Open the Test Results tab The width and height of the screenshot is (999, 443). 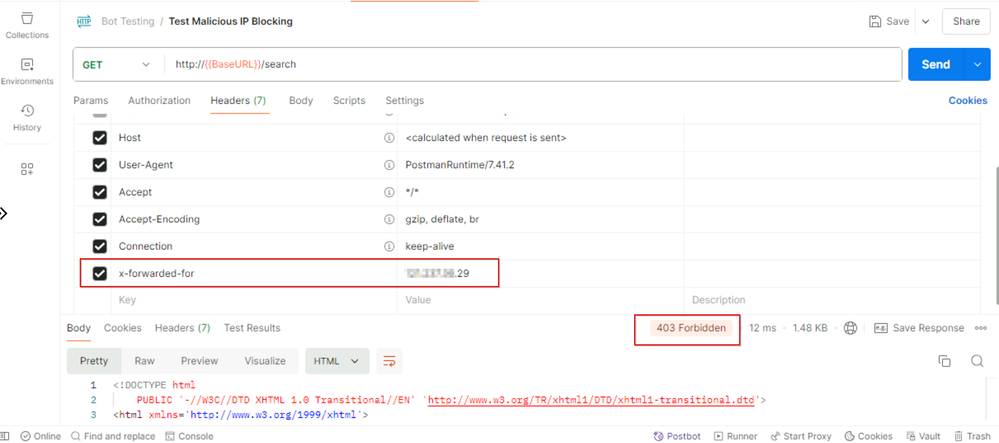pos(252,328)
